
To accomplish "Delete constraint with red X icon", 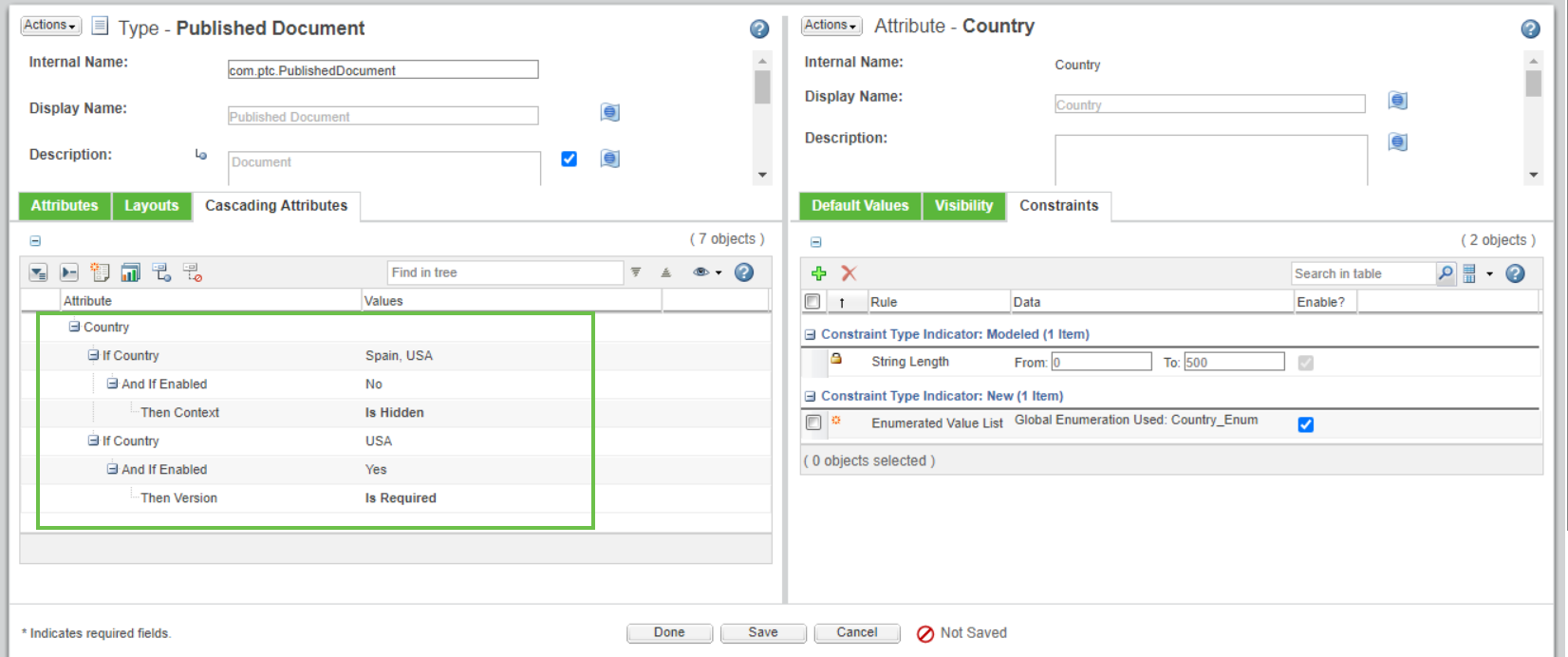I will pos(849,273).
